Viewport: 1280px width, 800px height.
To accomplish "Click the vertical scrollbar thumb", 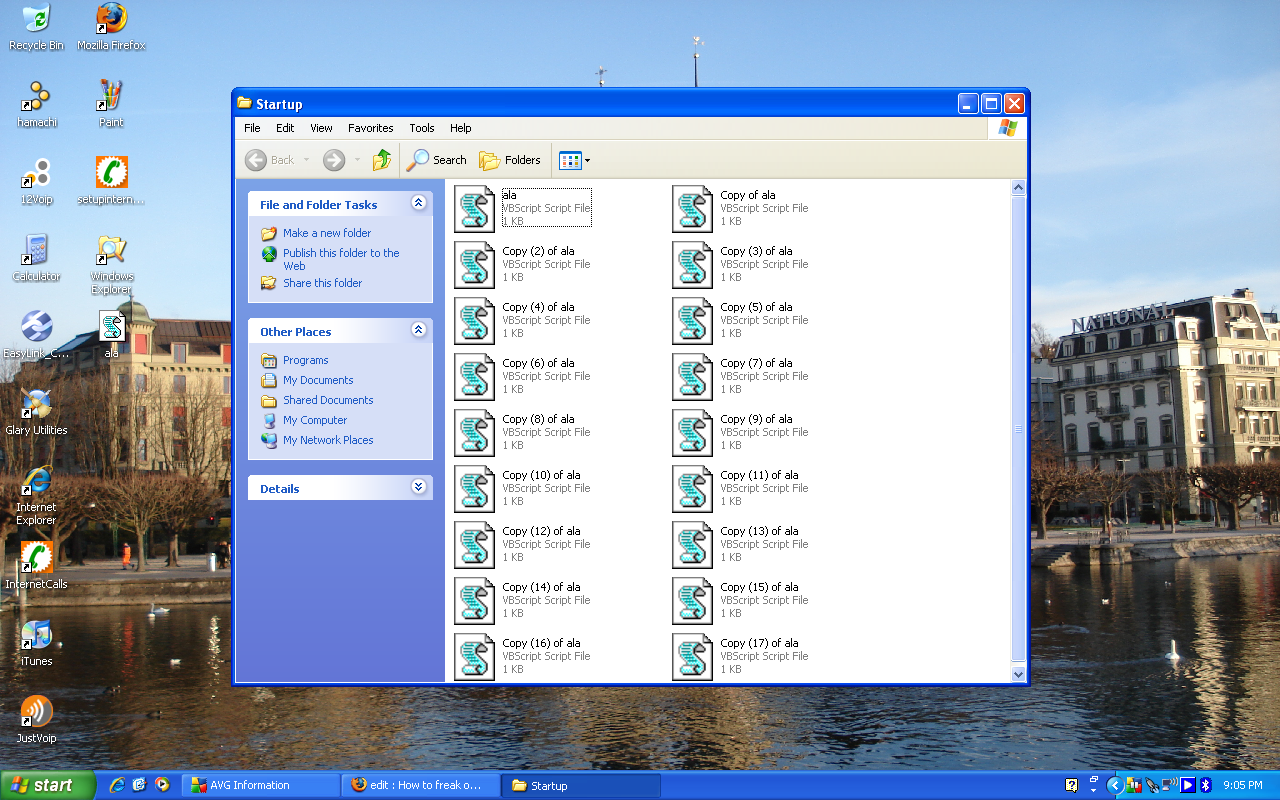I will click(1019, 429).
